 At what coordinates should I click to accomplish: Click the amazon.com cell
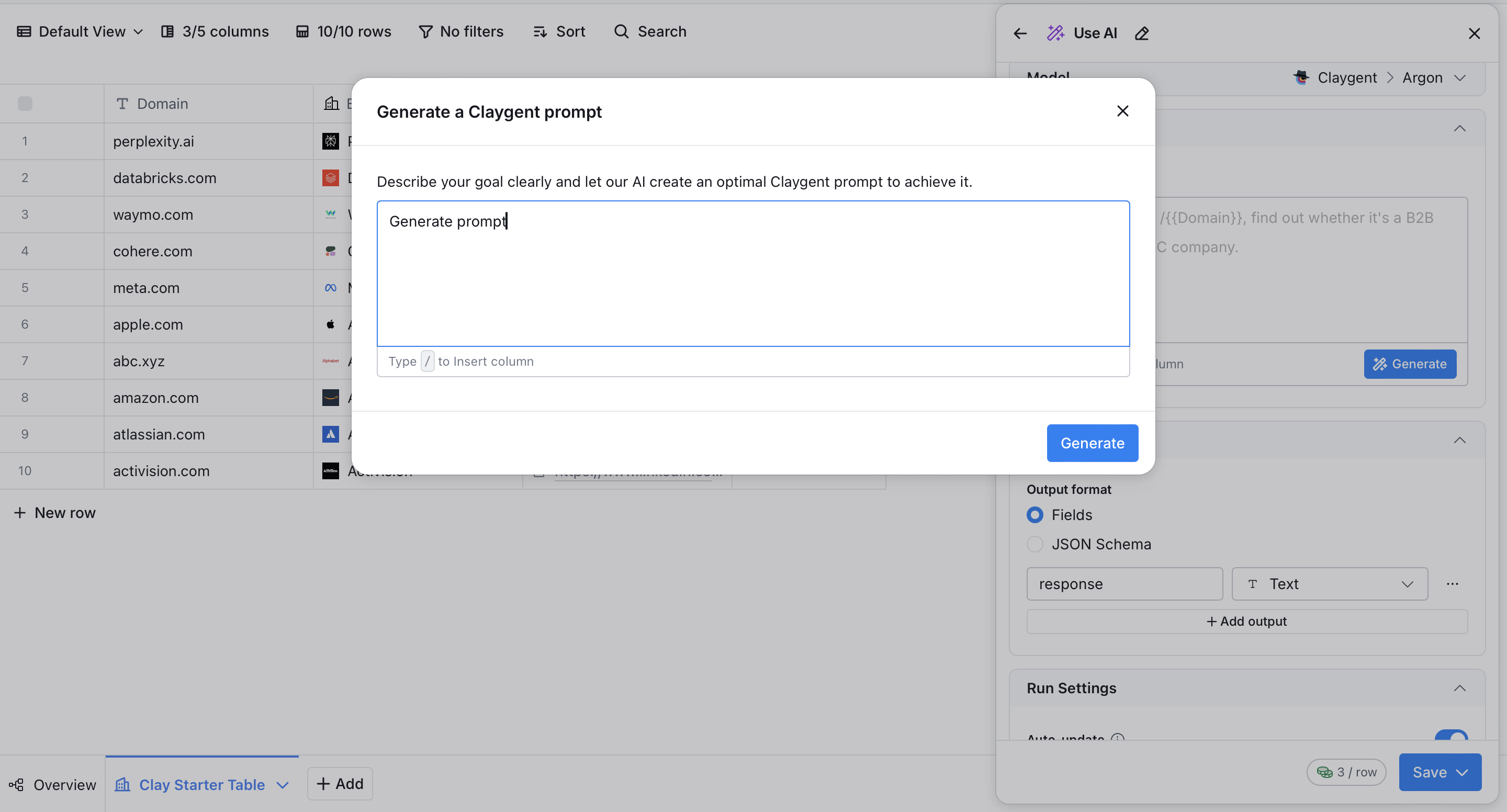point(209,398)
